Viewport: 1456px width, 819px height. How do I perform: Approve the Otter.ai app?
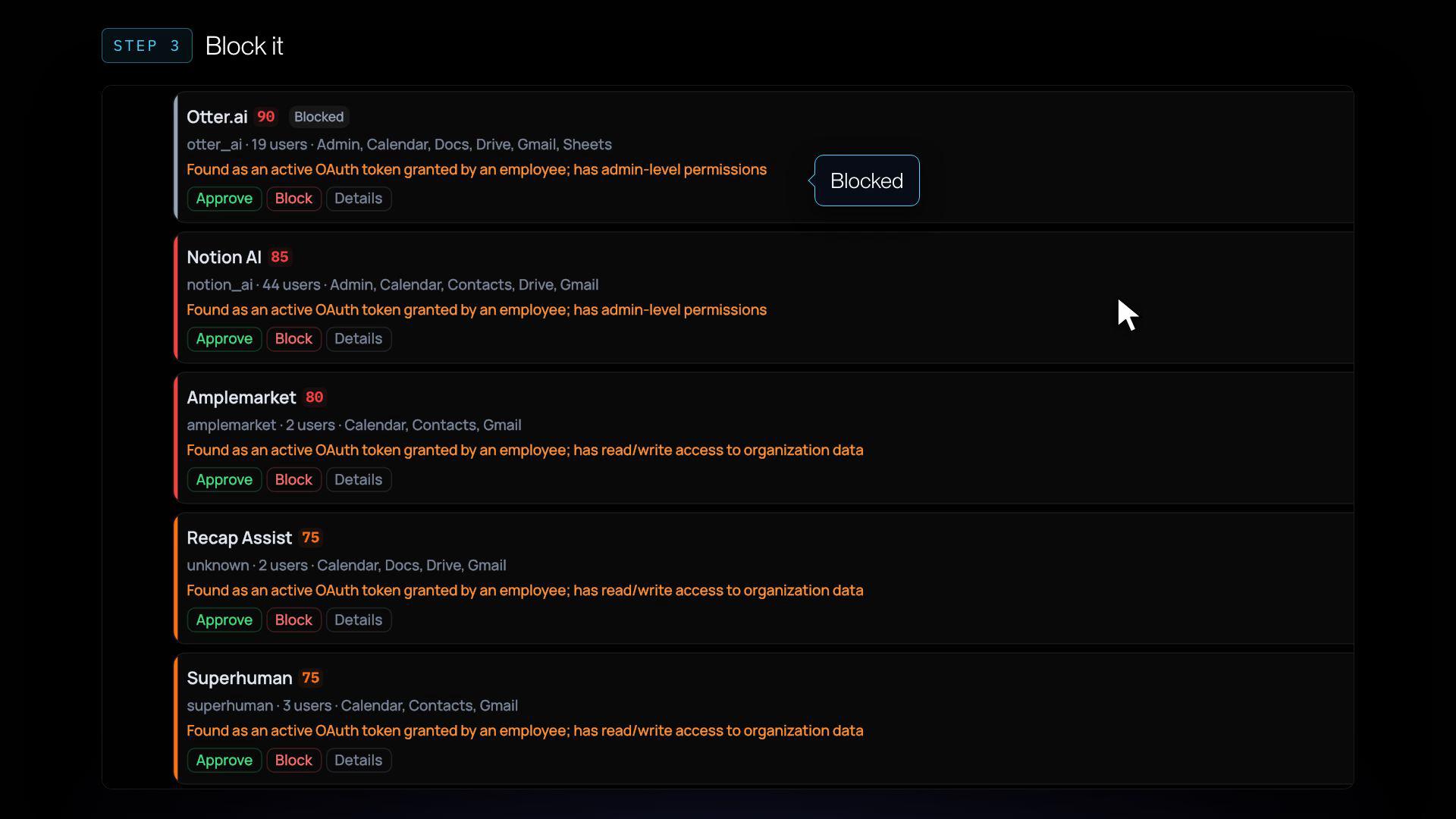(x=224, y=199)
